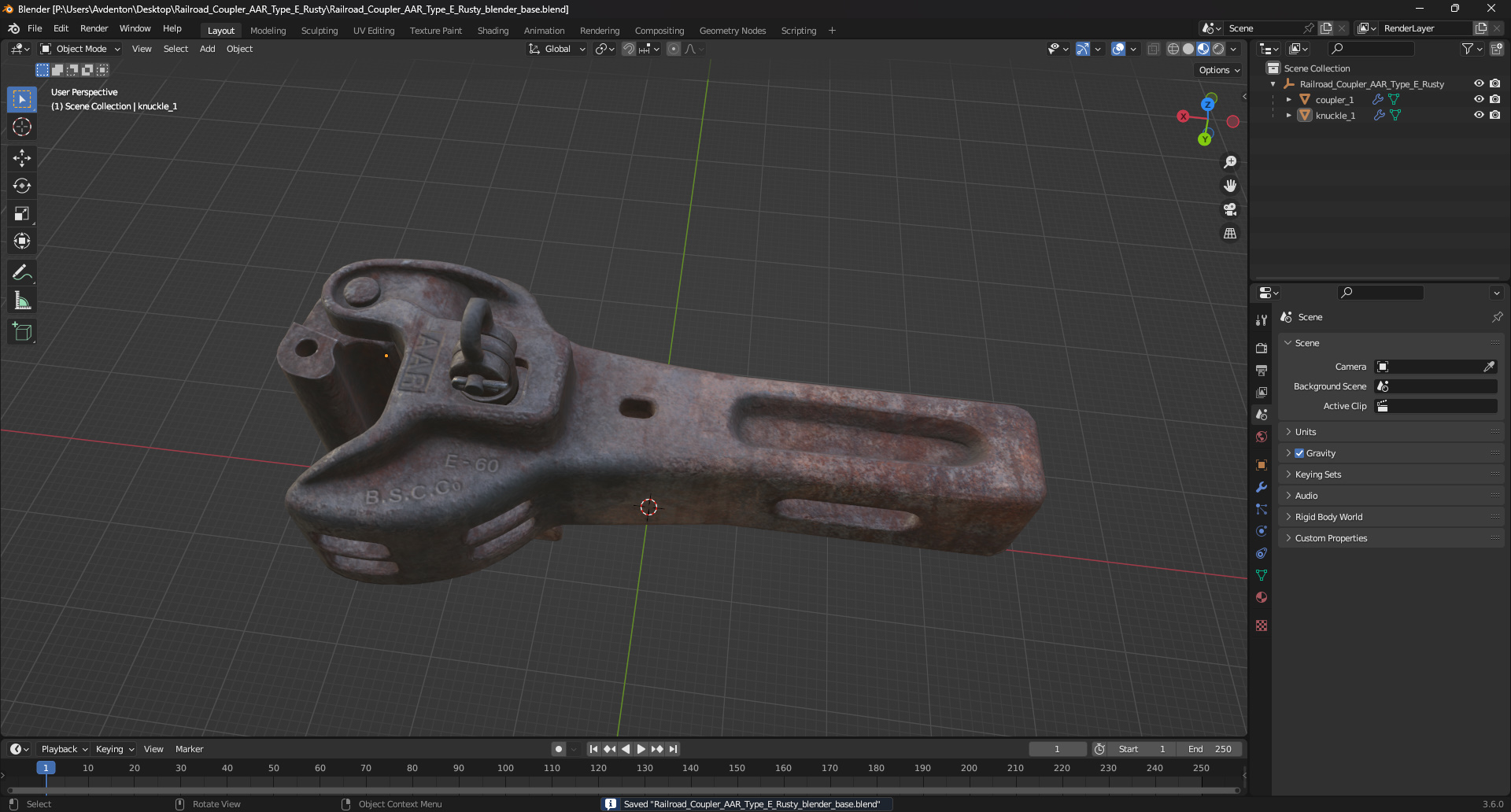Open the Output properties tab
This screenshot has width=1511, height=812.
click(1262, 370)
